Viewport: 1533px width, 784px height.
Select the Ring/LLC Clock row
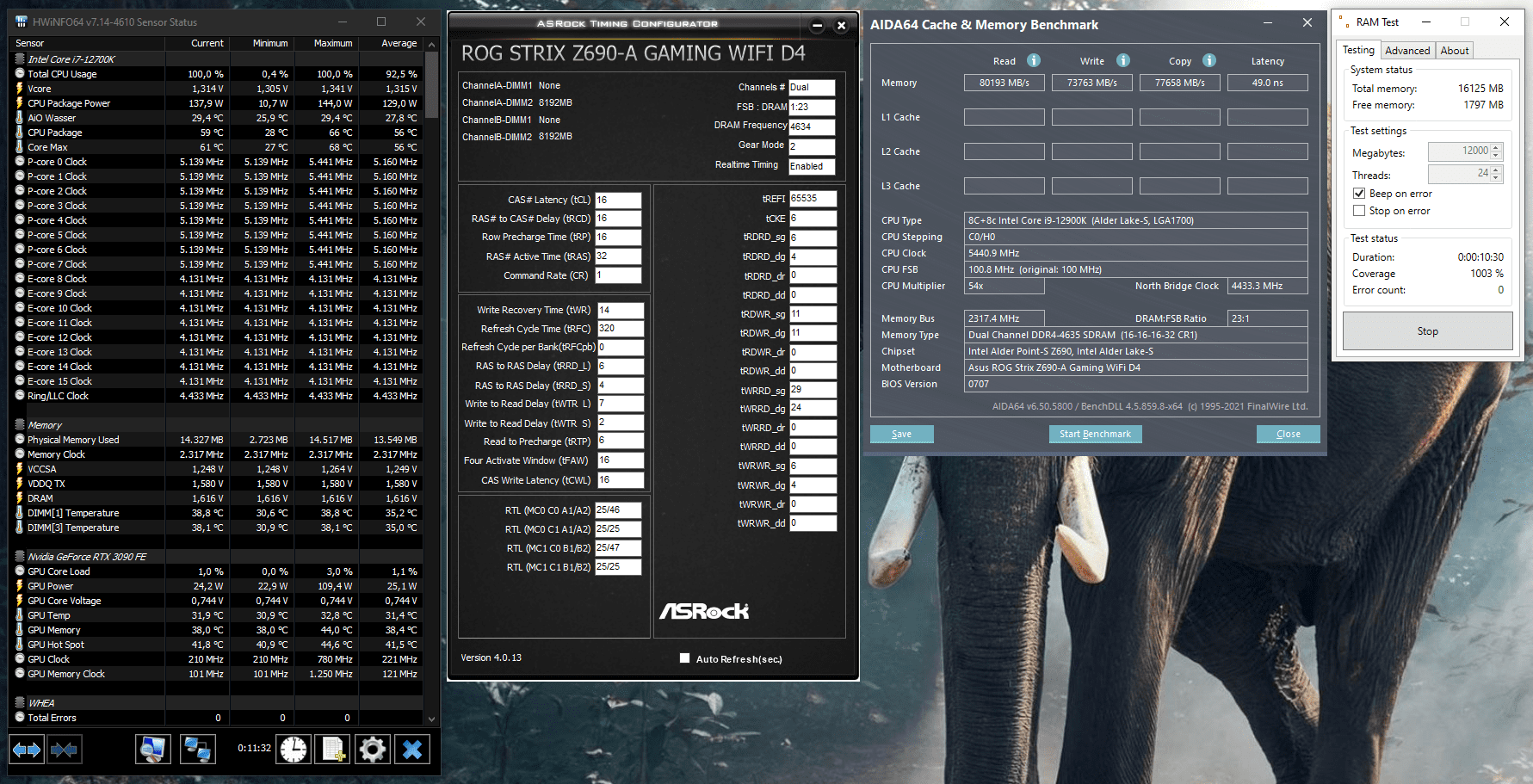[x=217, y=396]
